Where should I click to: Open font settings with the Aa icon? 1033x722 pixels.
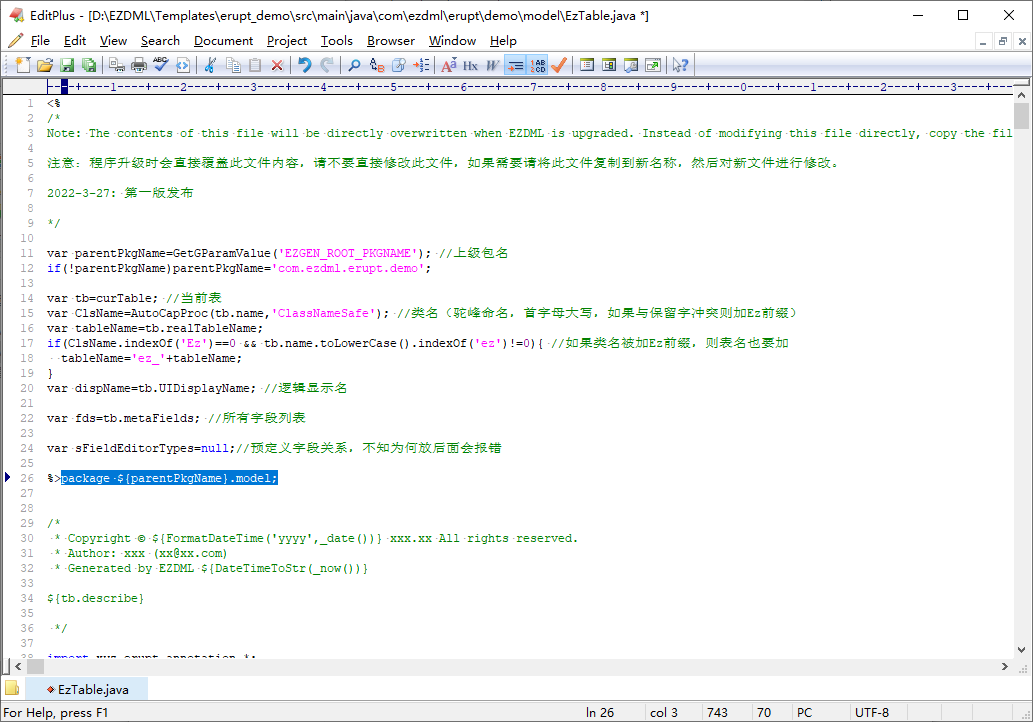click(449, 65)
